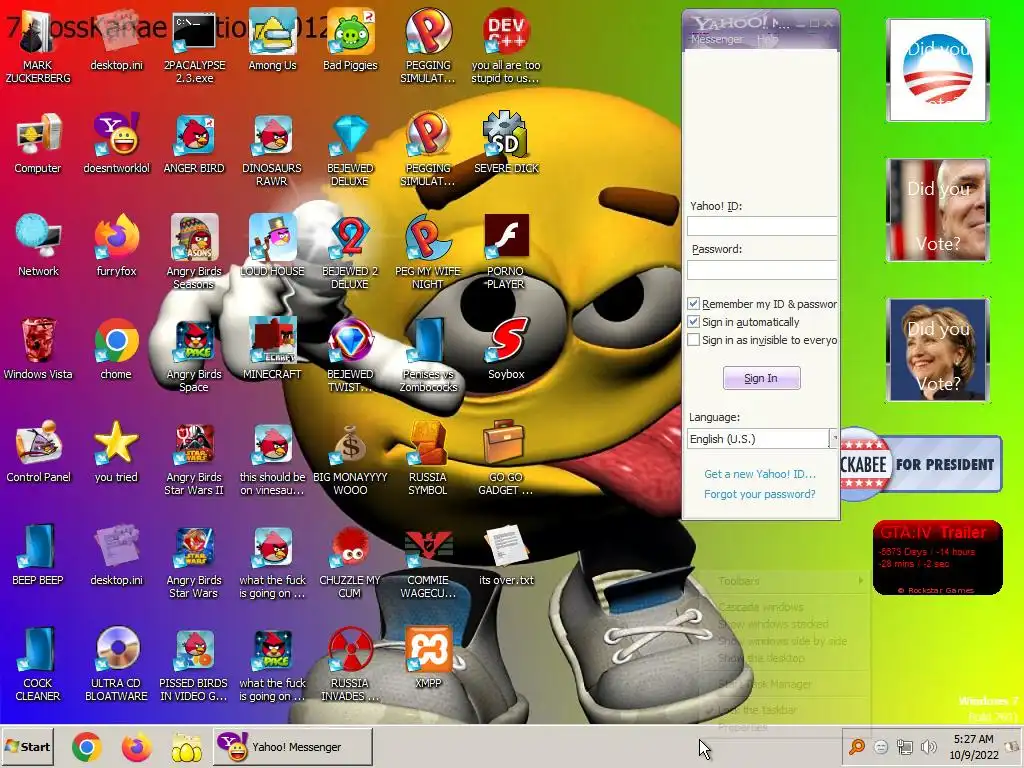Viewport: 1024px width, 768px height.
Task: Launch Chrome from the taskbar
Action: click(86, 746)
